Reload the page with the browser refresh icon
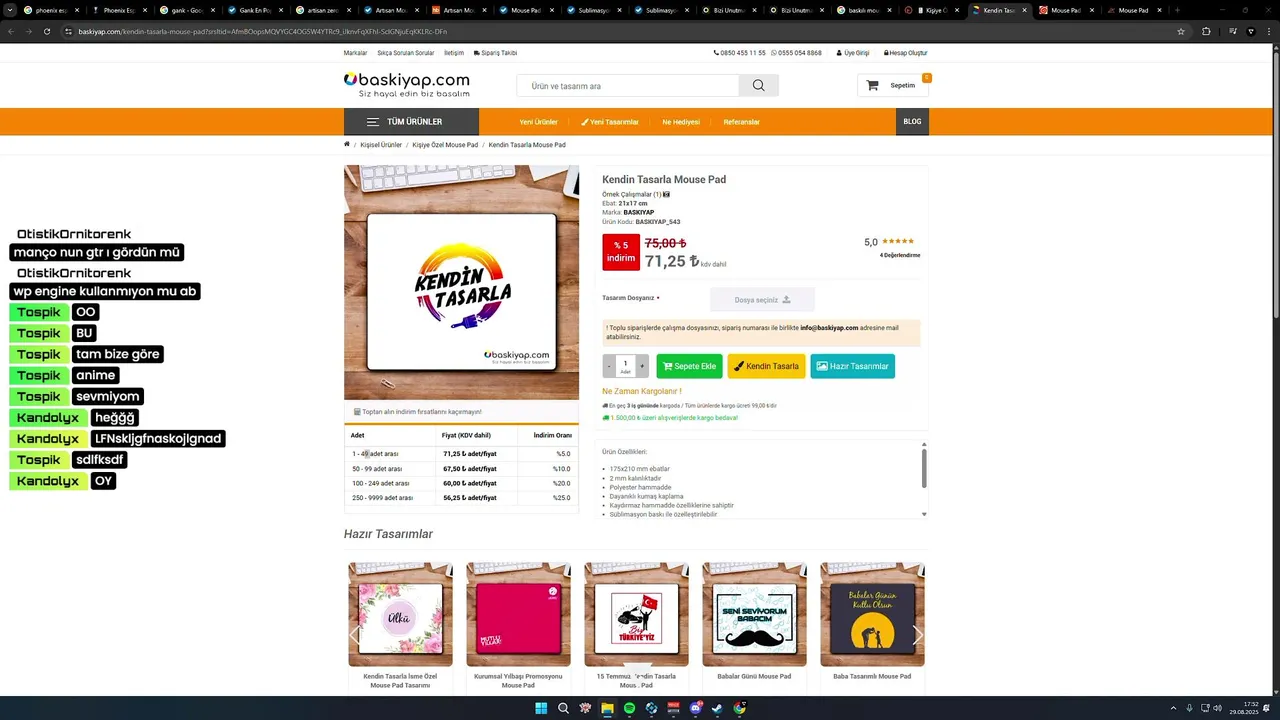Image resolution: width=1280 pixels, height=720 pixels. pos(46,31)
